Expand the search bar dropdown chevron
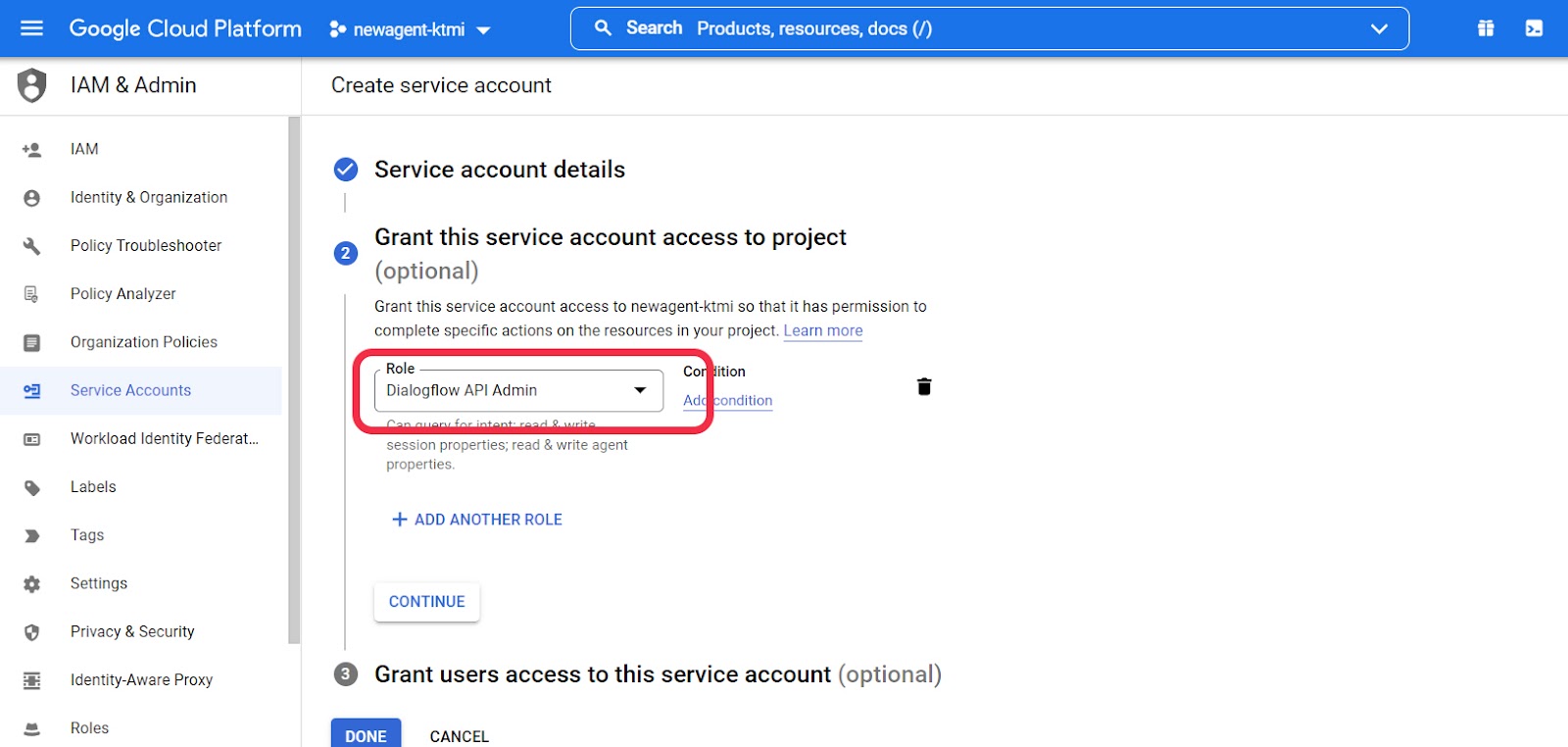Screen dimensions: 1568x747 pyautogui.click(x=1379, y=28)
